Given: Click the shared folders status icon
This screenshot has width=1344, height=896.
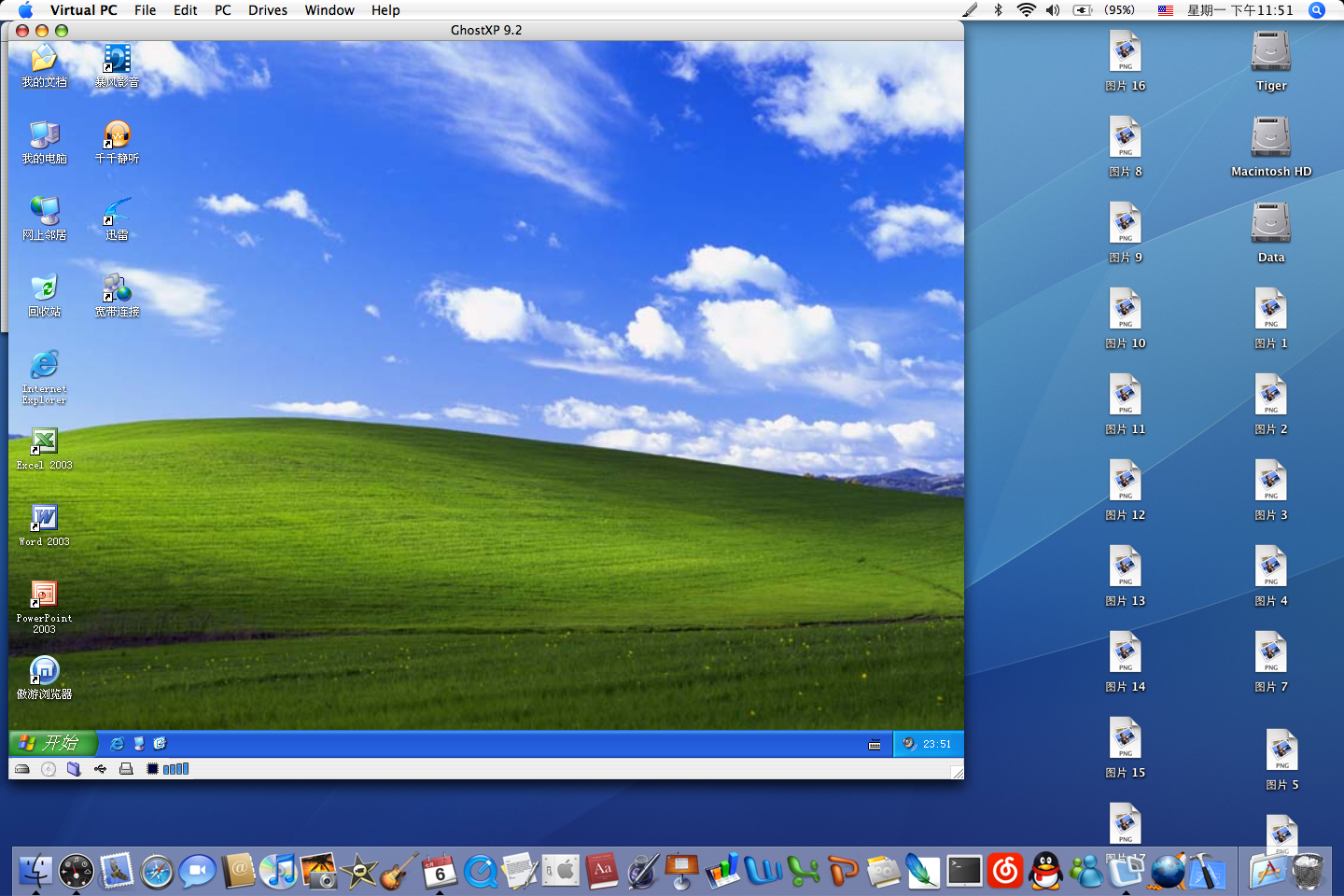Looking at the screenshot, I should [x=74, y=769].
